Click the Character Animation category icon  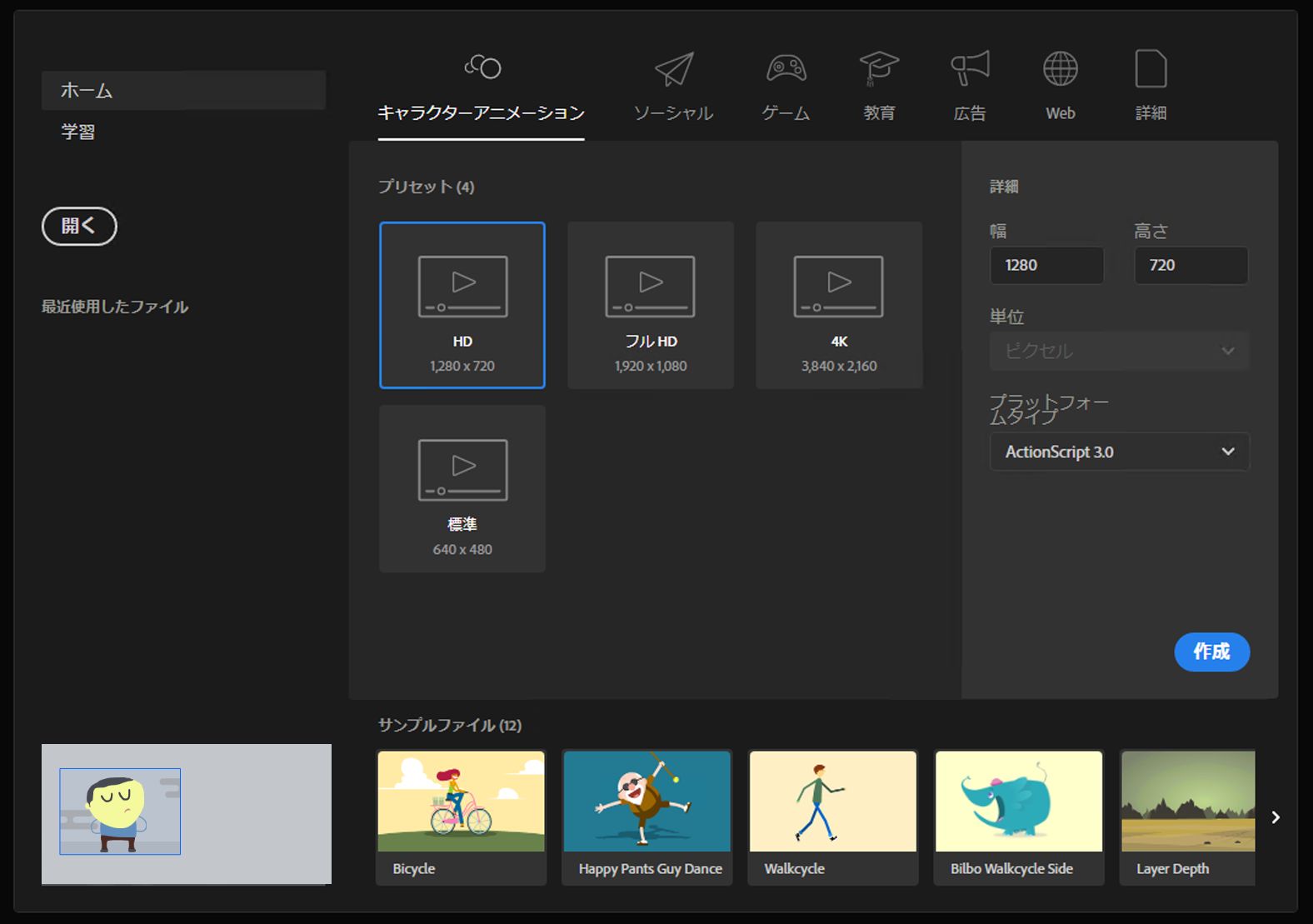[x=482, y=67]
